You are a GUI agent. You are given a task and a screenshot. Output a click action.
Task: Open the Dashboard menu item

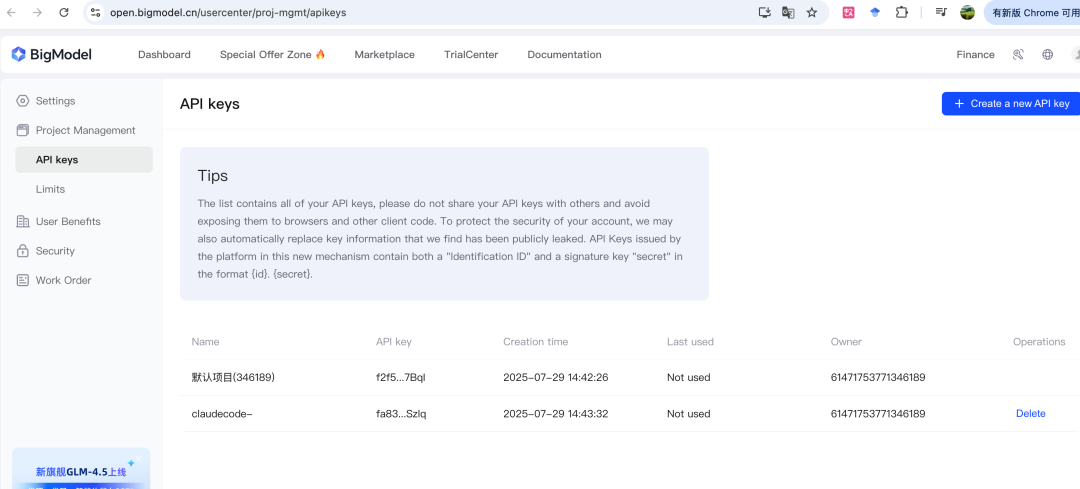(x=164, y=54)
